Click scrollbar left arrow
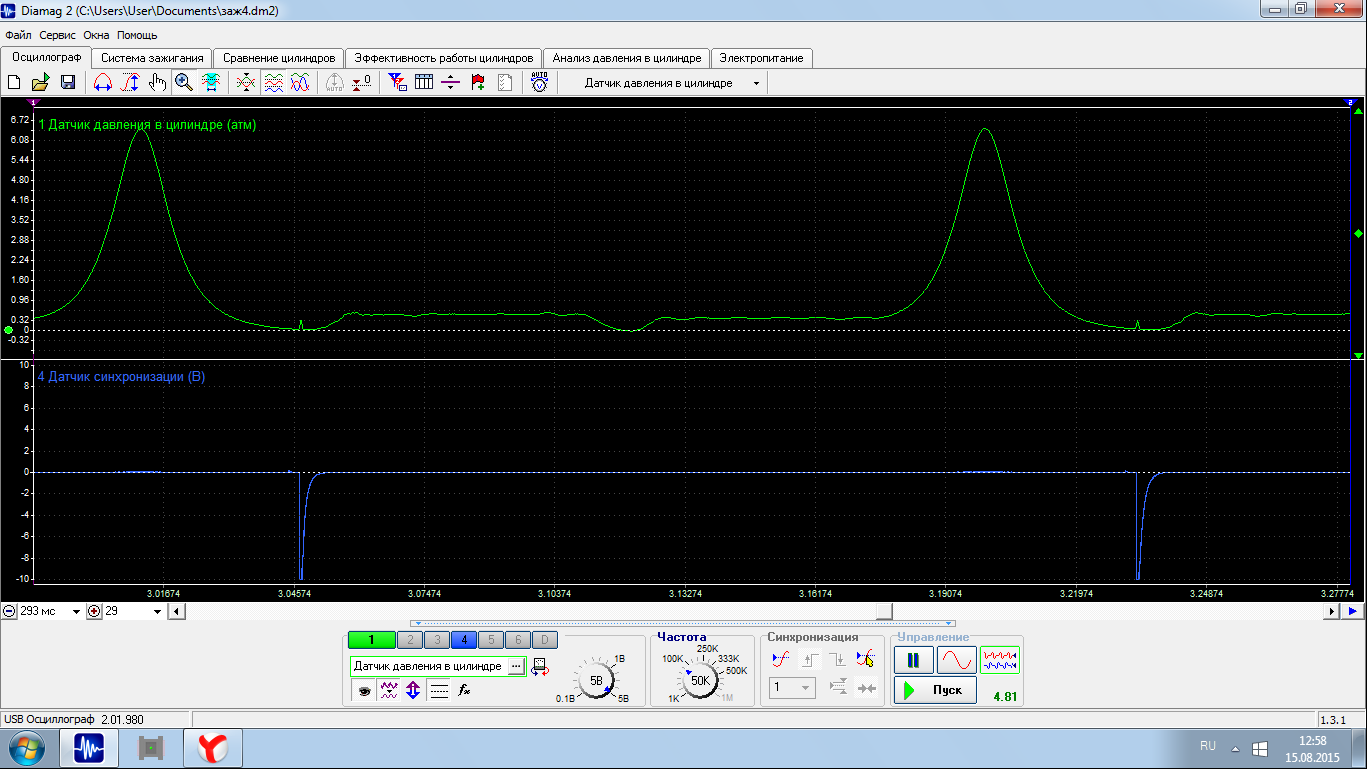The image size is (1367, 769). [176, 611]
